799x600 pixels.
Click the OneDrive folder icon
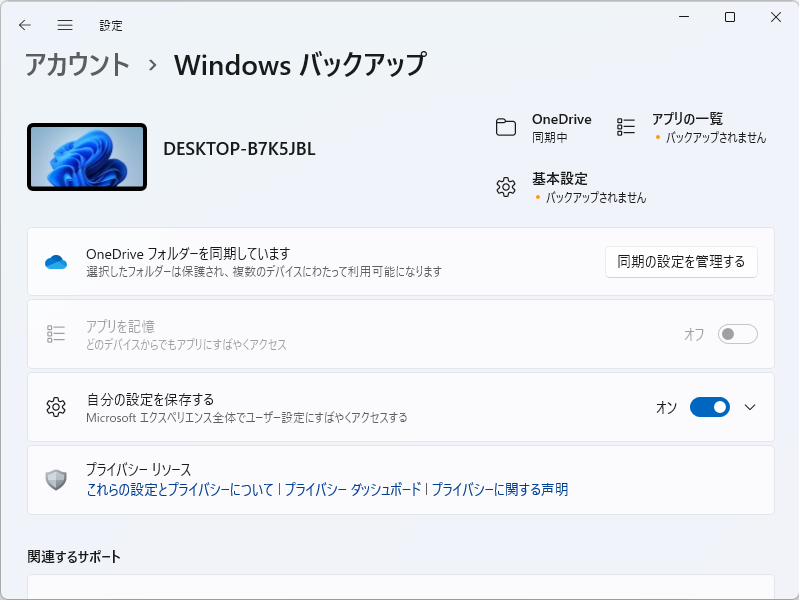[505, 127]
